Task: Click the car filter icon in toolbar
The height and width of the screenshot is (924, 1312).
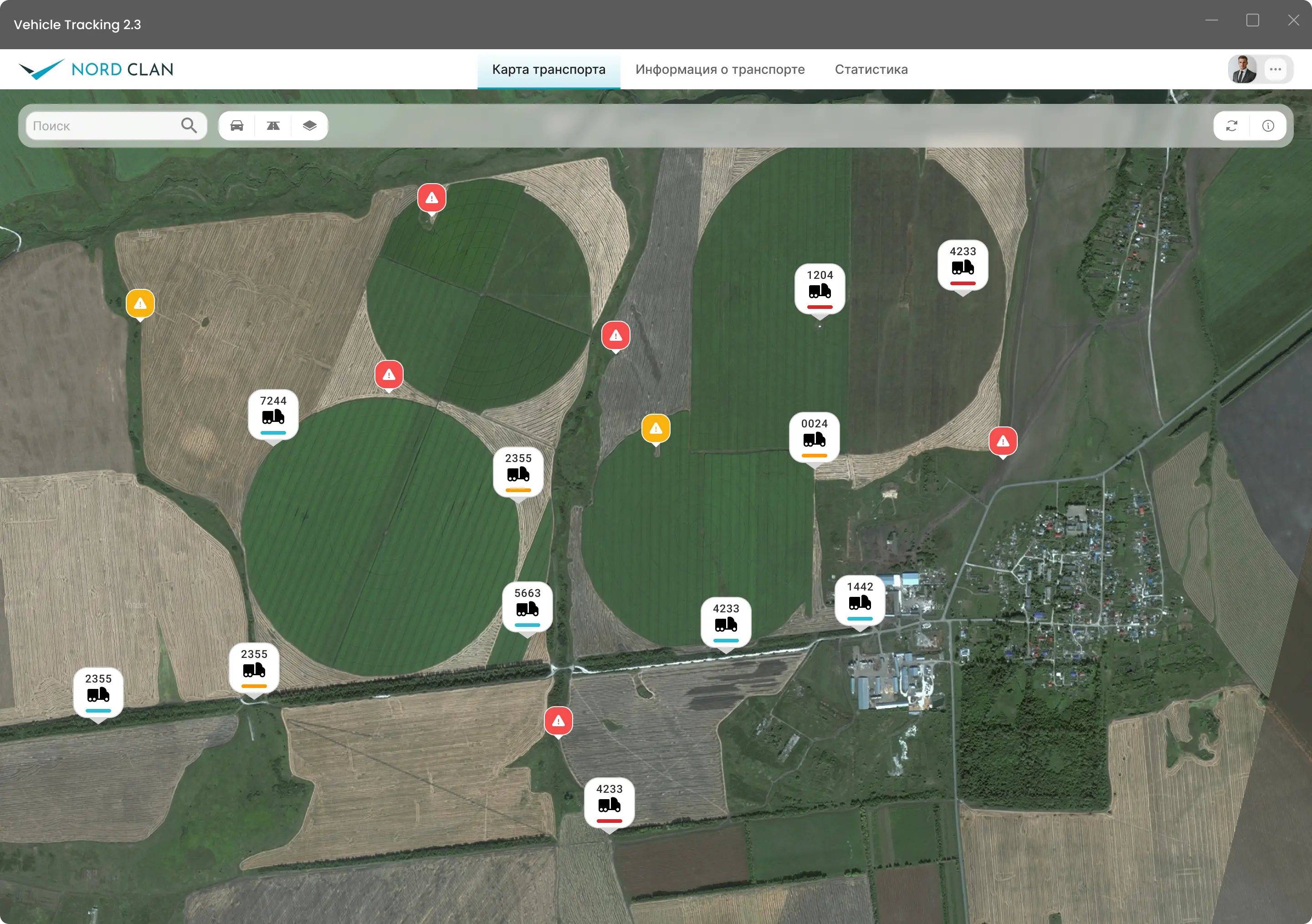Action: [x=236, y=126]
